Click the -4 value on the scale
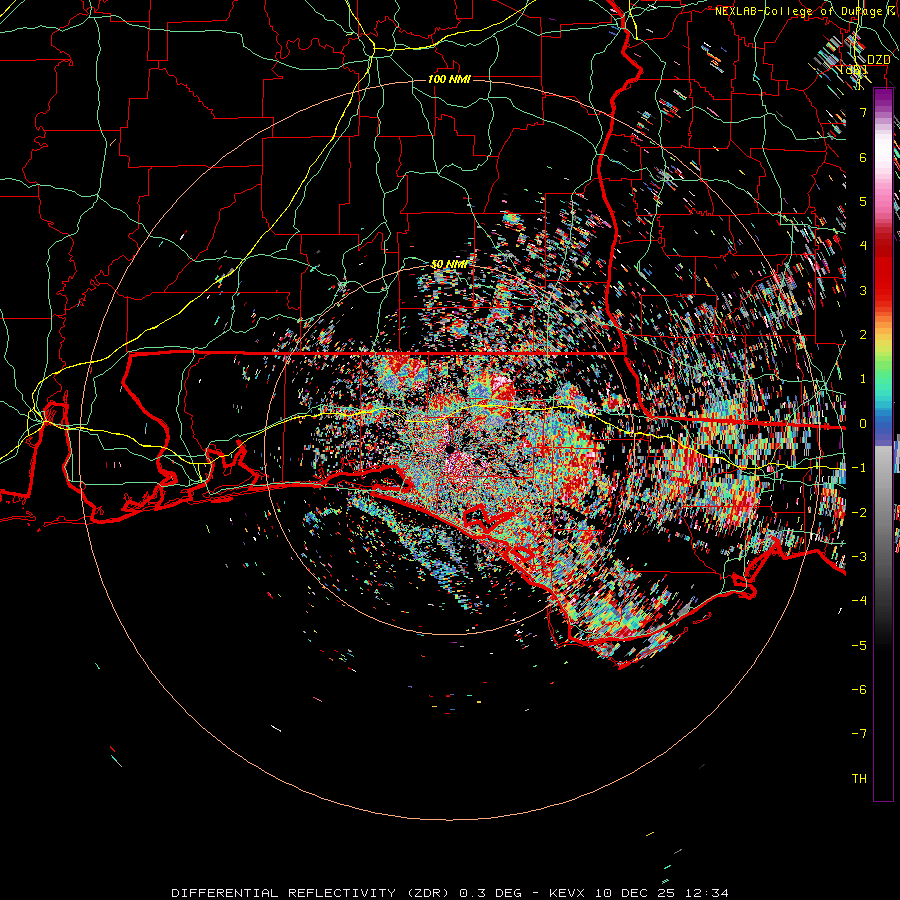The width and height of the screenshot is (900, 900). coord(859,601)
